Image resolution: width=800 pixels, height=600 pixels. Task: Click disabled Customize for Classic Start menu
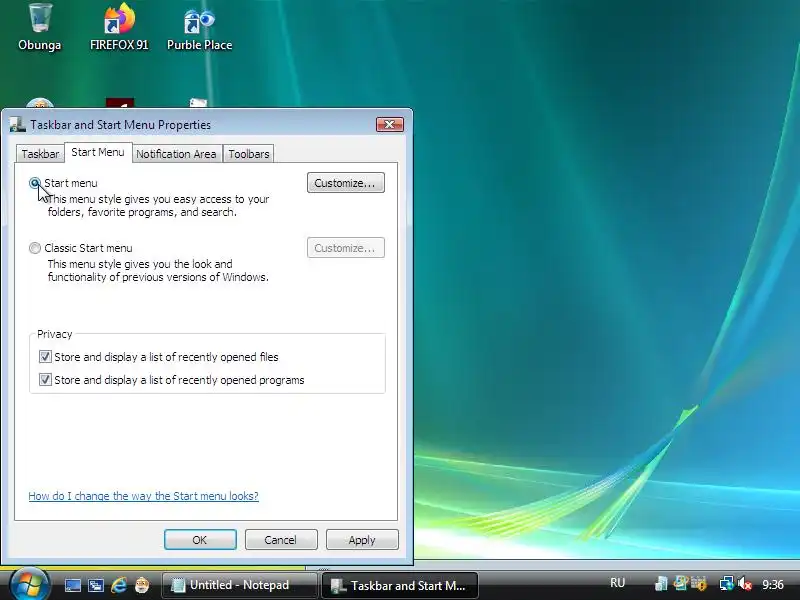pos(345,248)
